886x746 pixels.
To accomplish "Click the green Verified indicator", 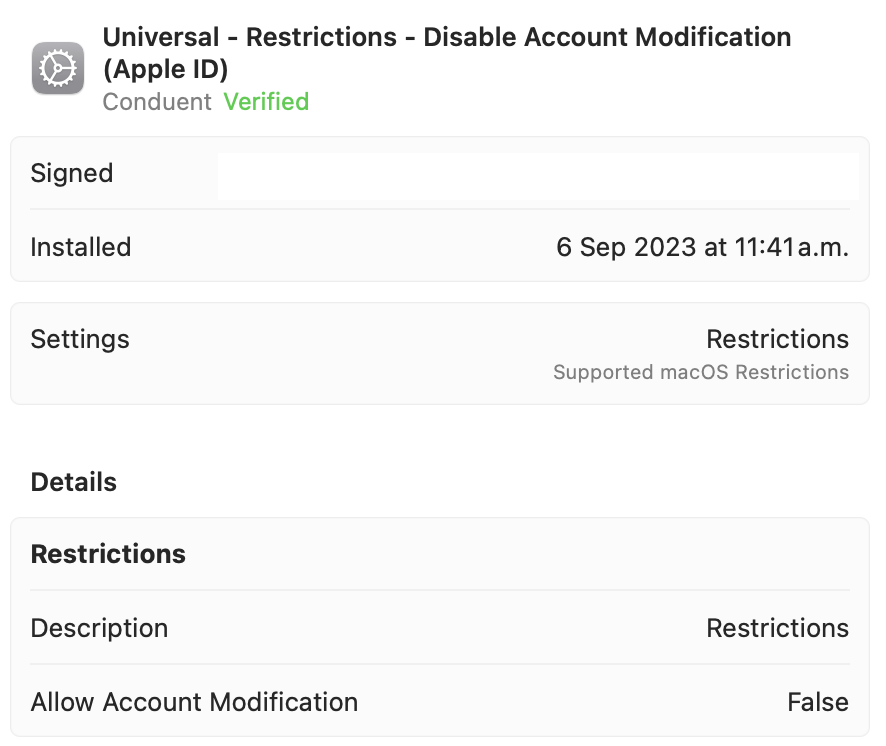I will click(x=266, y=101).
